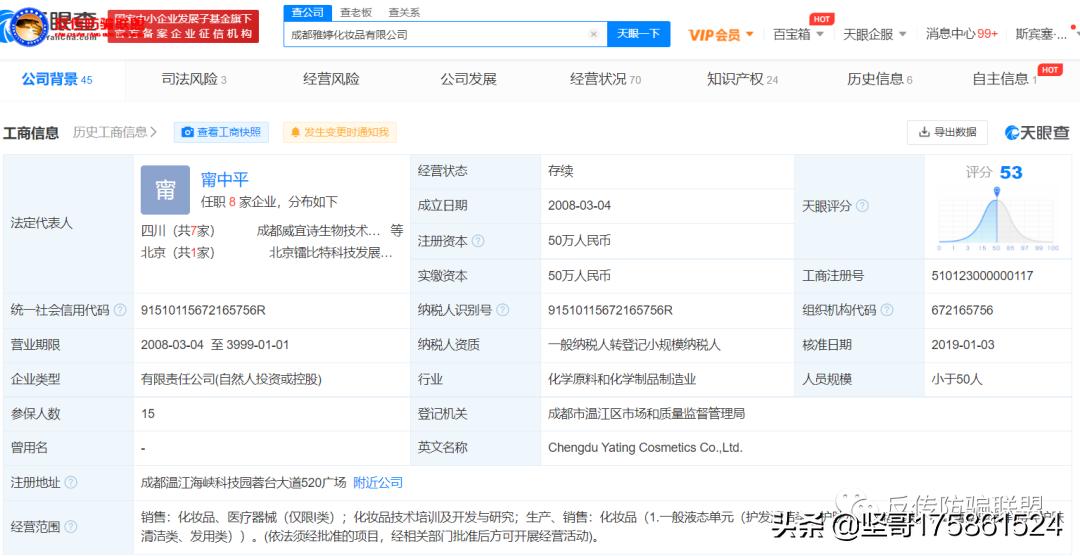This screenshot has height=556, width=1080.
Task: Click 经营状态 value 存续
Action: click(x=561, y=171)
